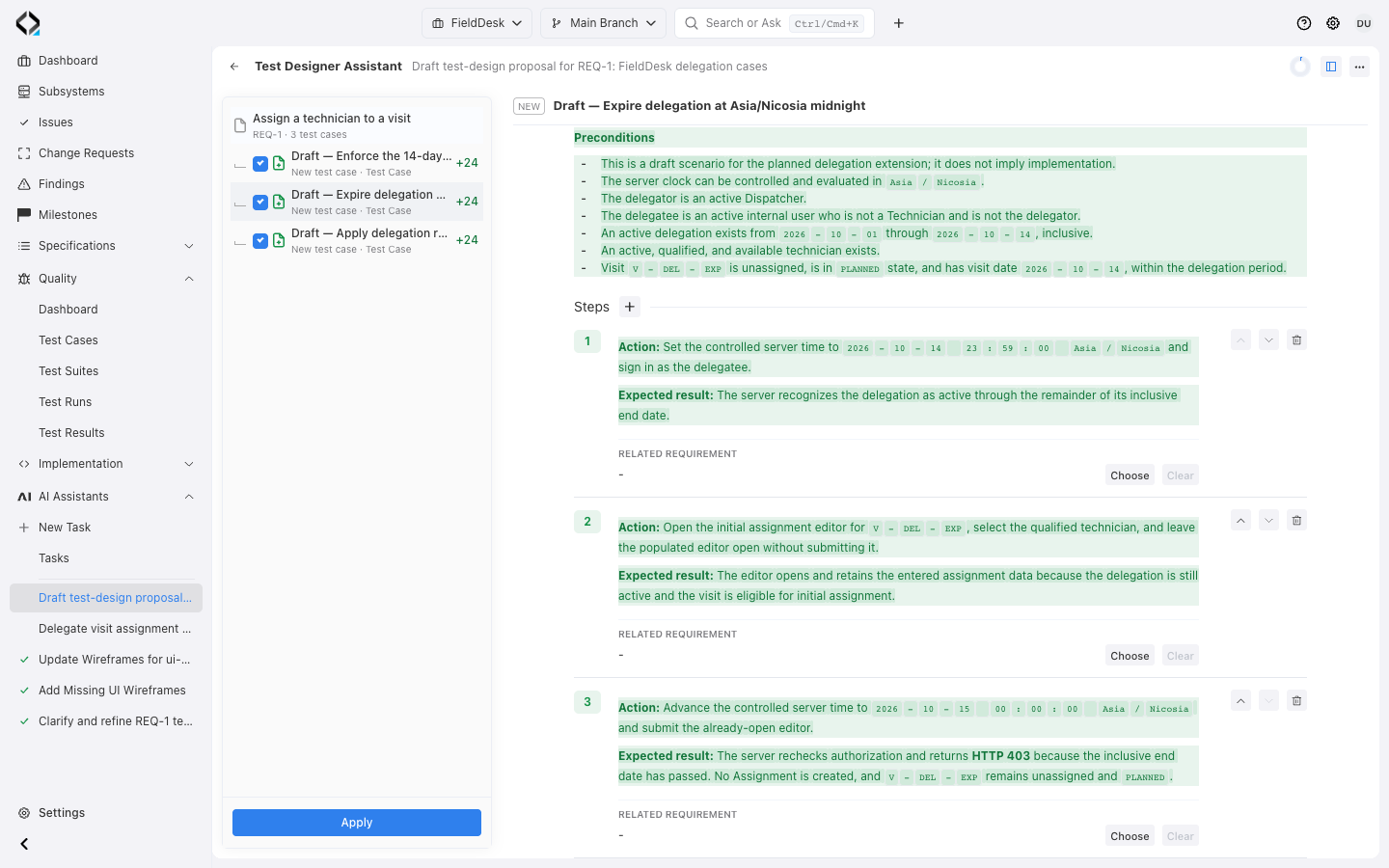Viewport: 1389px width, 868px height.
Task: Add a step with the plus icon
Action: 630,307
